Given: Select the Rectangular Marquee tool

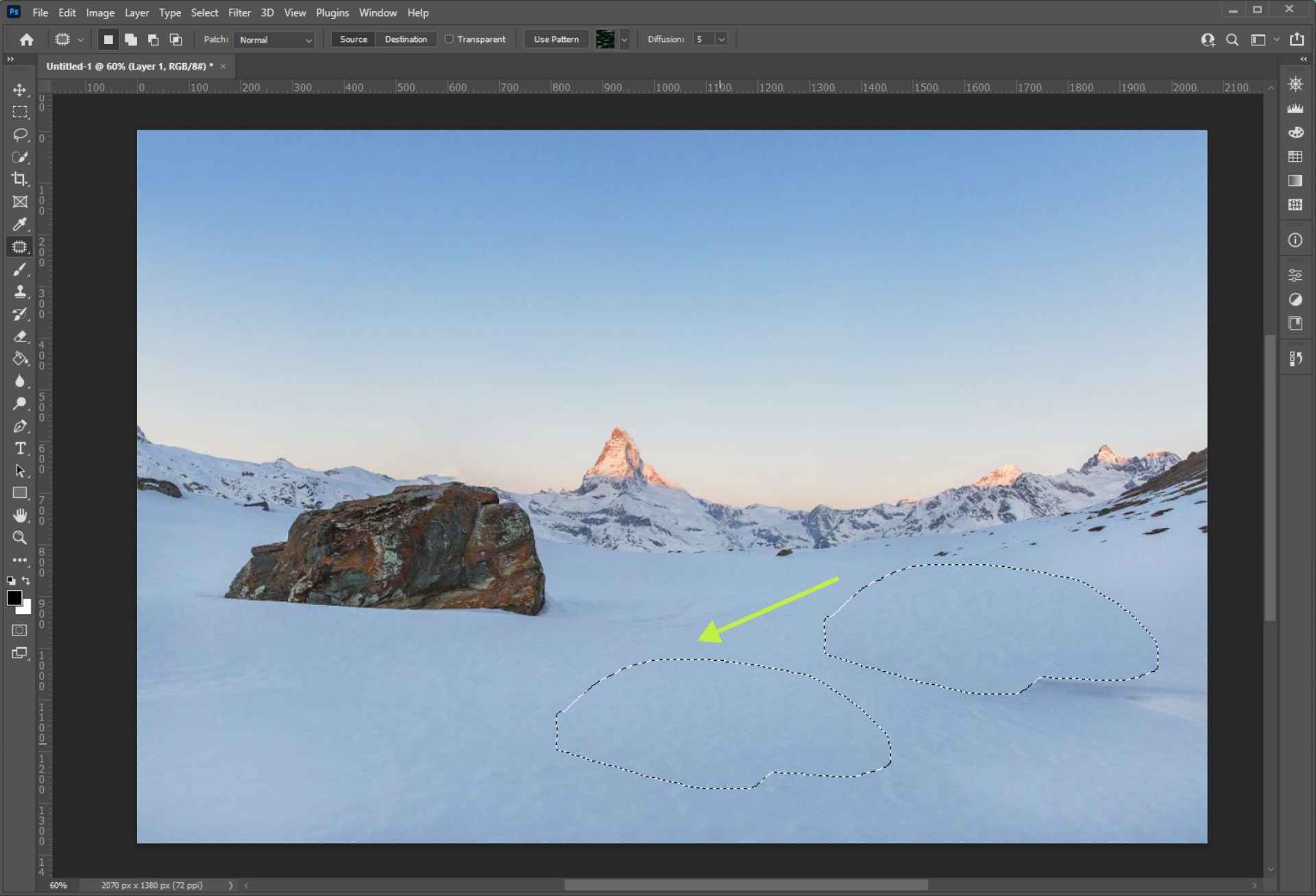Looking at the screenshot, I should click(x=20, y=112).
